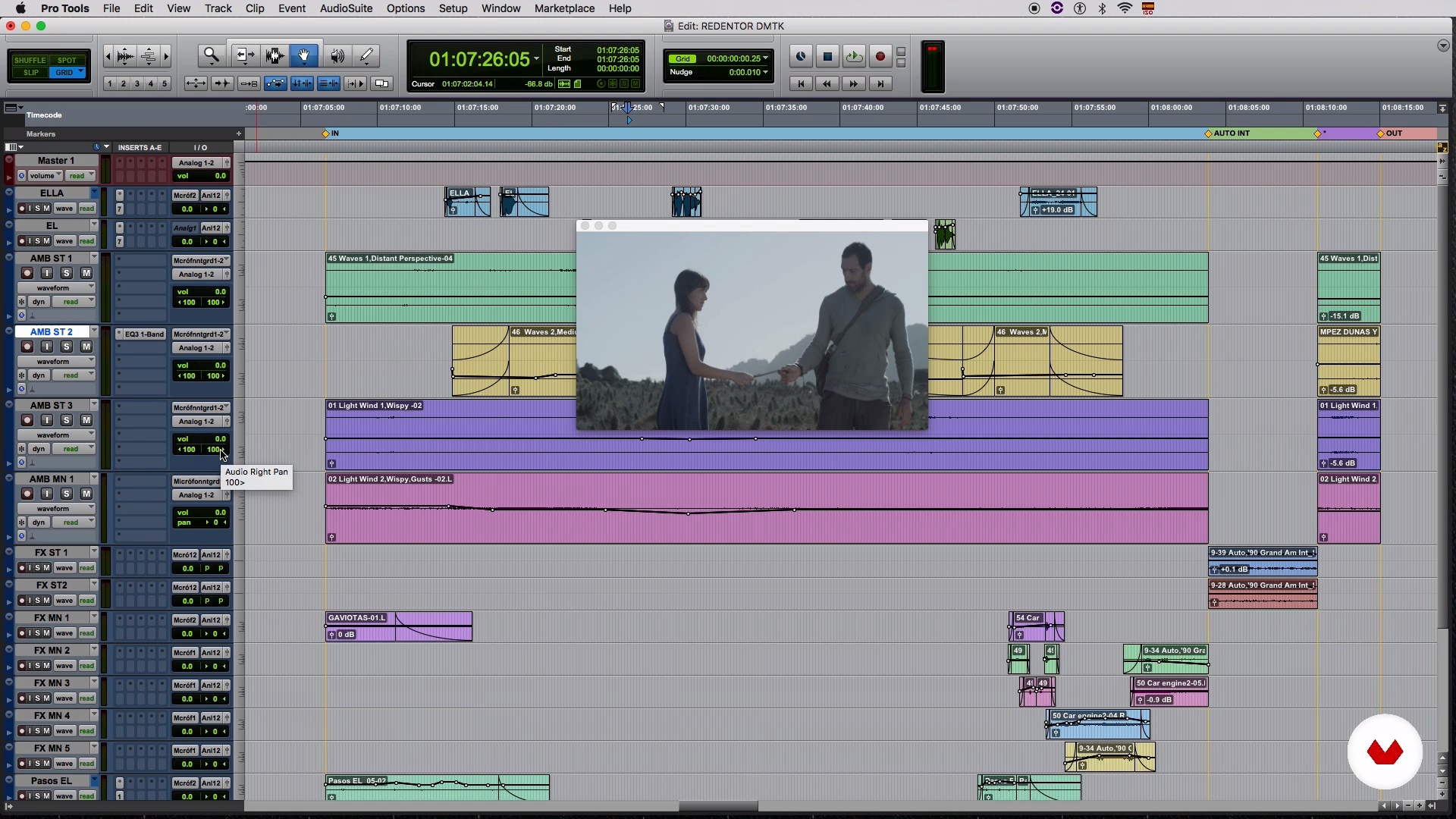Click the Fast Forward transport button

tap(854, 83)
